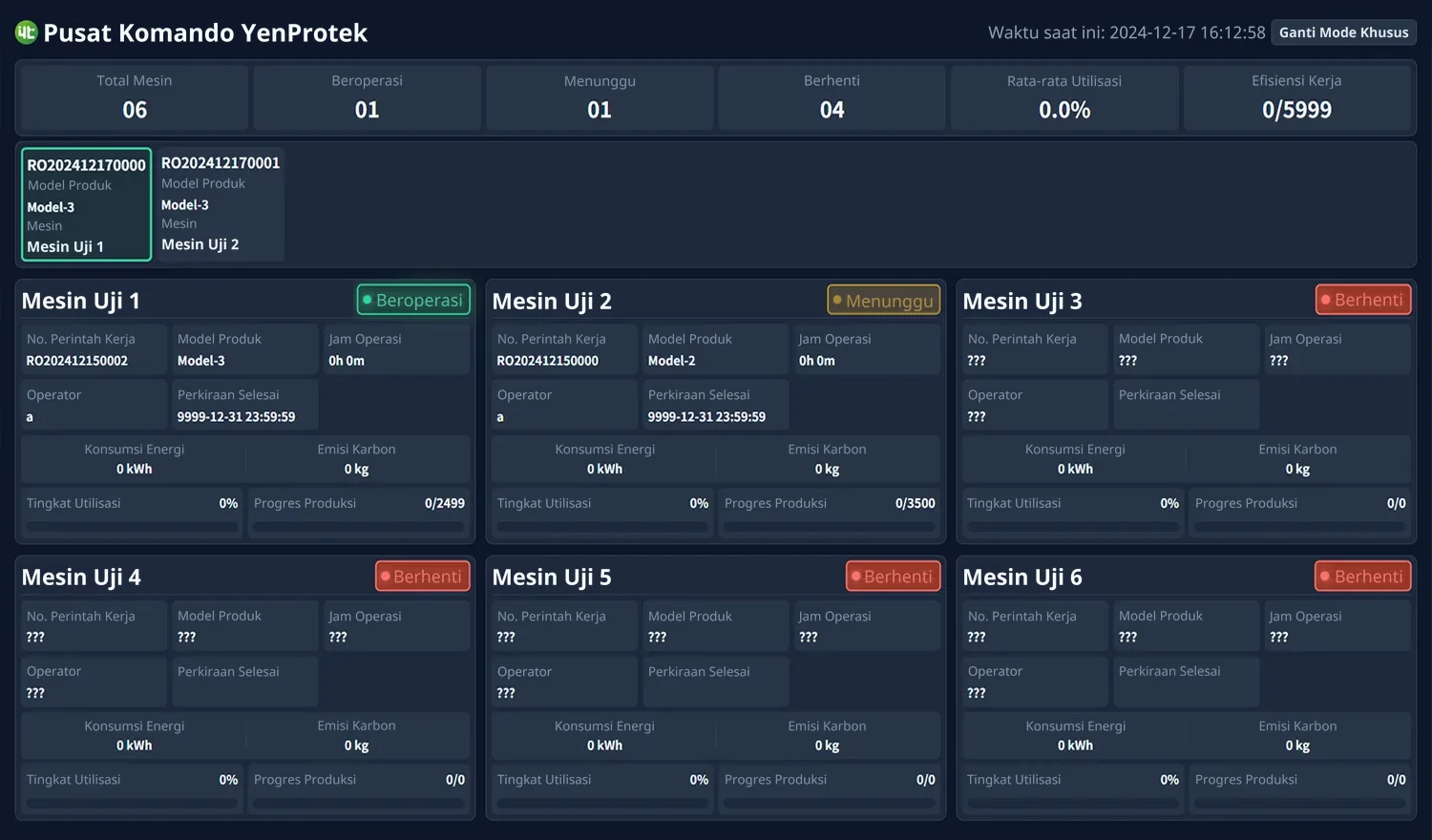The height and width of the screenshot is (840, 1432).
Task: Click the Mesin Uji 3 title
Action: tap(1022, 301)
